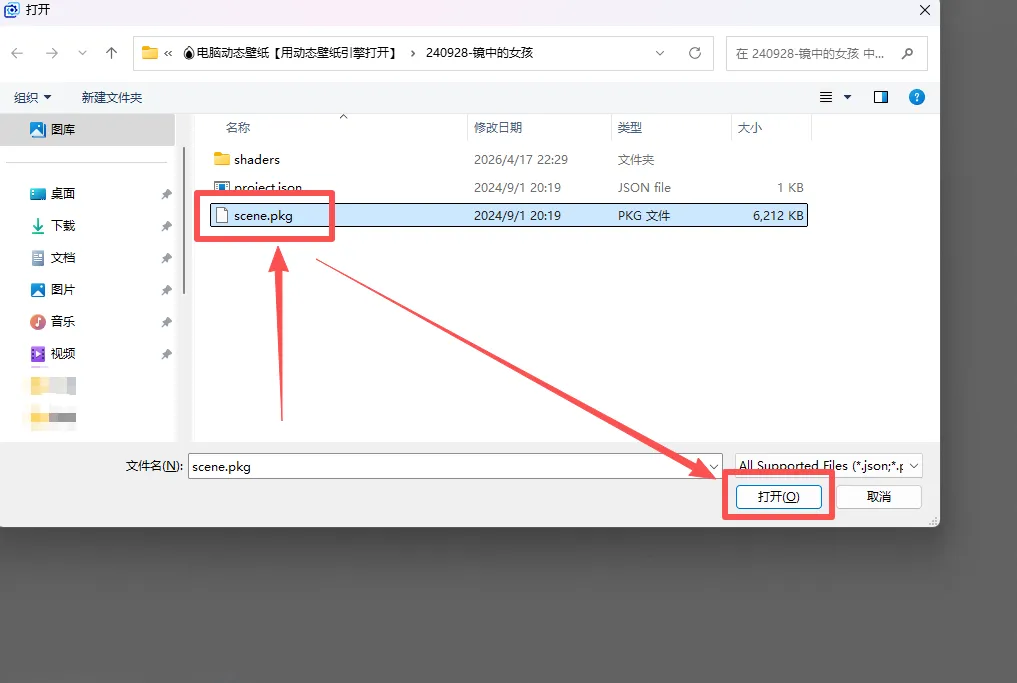
Task: Click the pin icon beside 音乐
Action: tap(167, 322)
